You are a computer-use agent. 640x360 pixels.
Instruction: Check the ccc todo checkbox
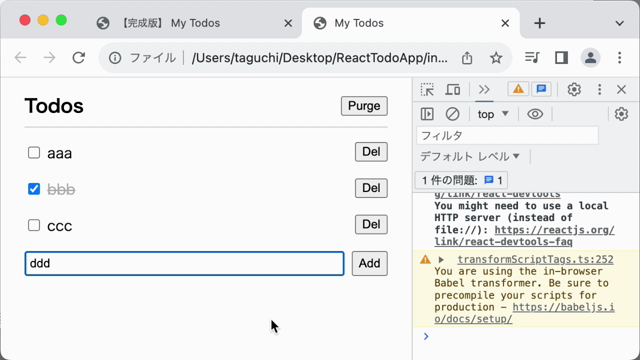tap(34, 225)
